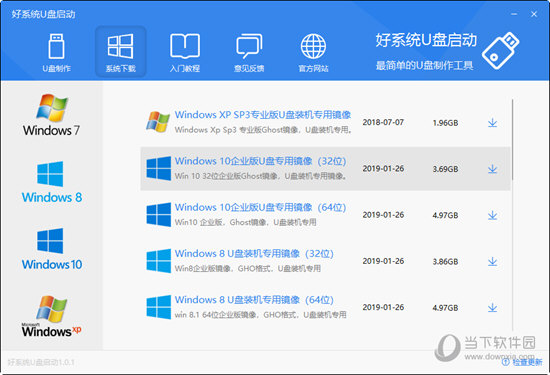Image resolution: width=550 pixels, height=375 pixels.
Task: Open Windows 10企业版U盘专用镜像 (32位) link
Action: coord(260,161)
